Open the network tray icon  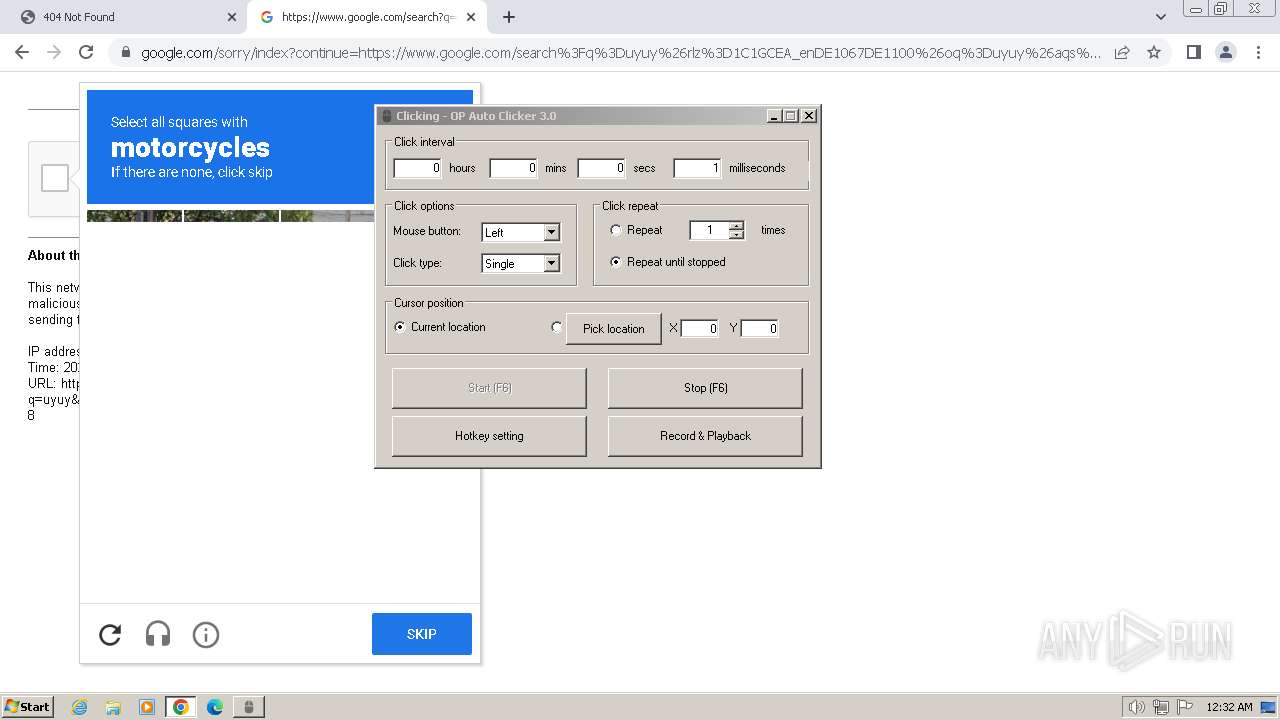[1161, 707]
